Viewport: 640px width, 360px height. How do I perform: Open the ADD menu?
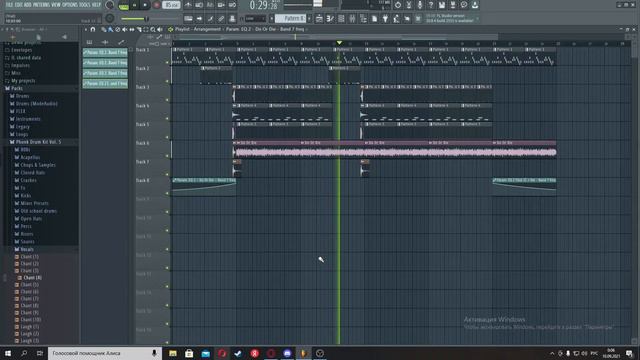[28, 5]
